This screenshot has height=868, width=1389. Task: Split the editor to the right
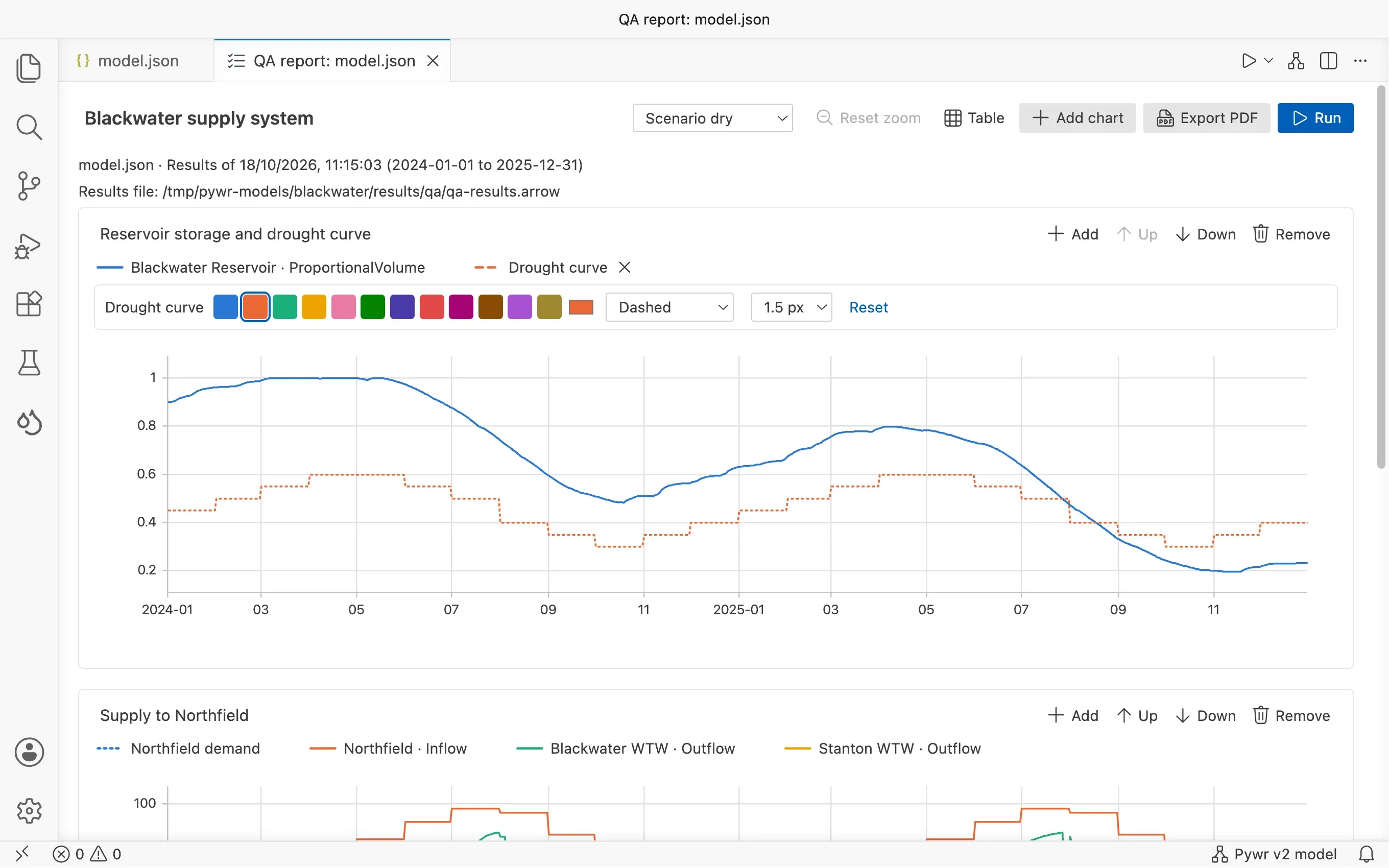coord(1328,61)
